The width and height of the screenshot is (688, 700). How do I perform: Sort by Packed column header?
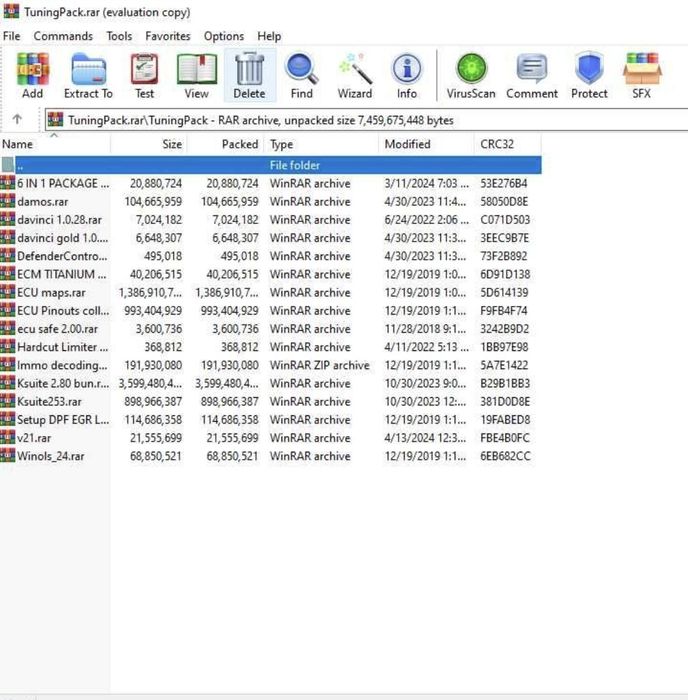click(x=226, y=144)
